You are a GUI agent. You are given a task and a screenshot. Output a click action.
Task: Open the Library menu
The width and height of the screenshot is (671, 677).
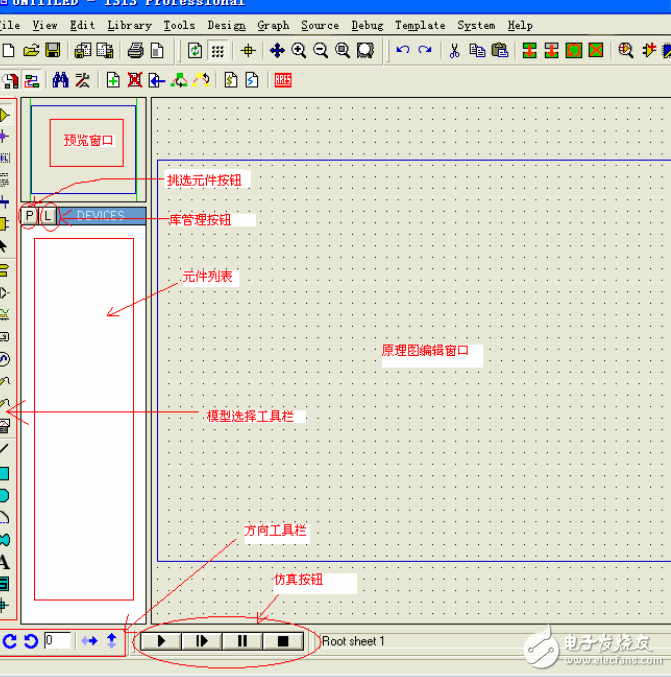(129, 25)
